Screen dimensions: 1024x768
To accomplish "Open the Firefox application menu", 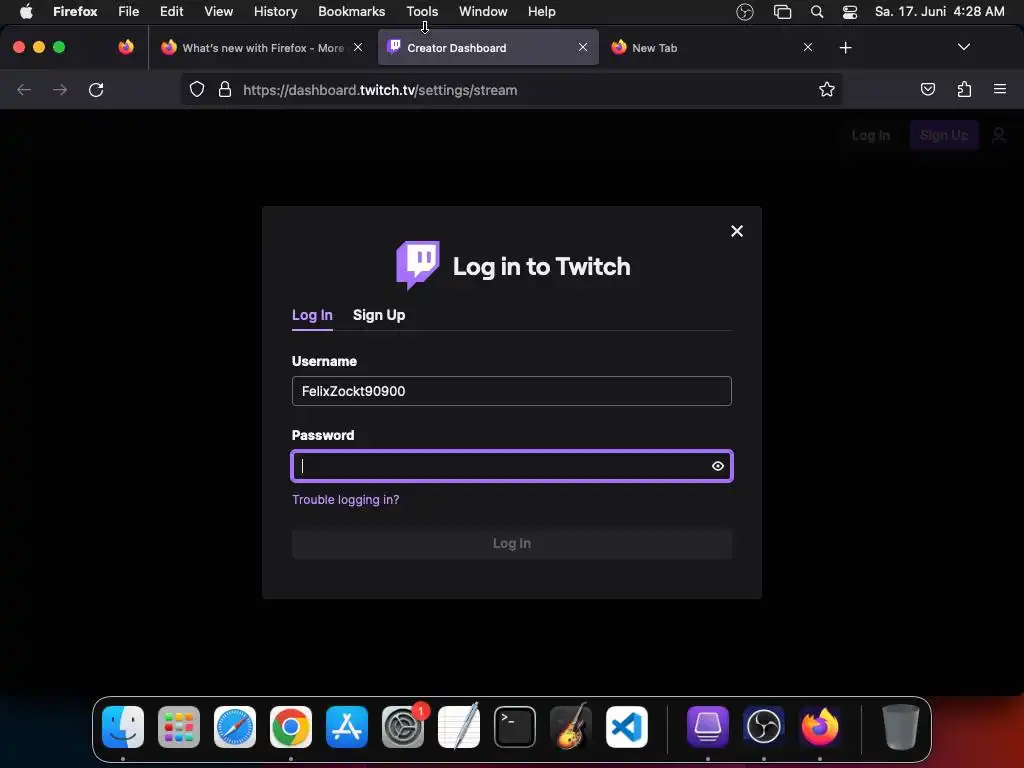I will click(x=75, y=11).
